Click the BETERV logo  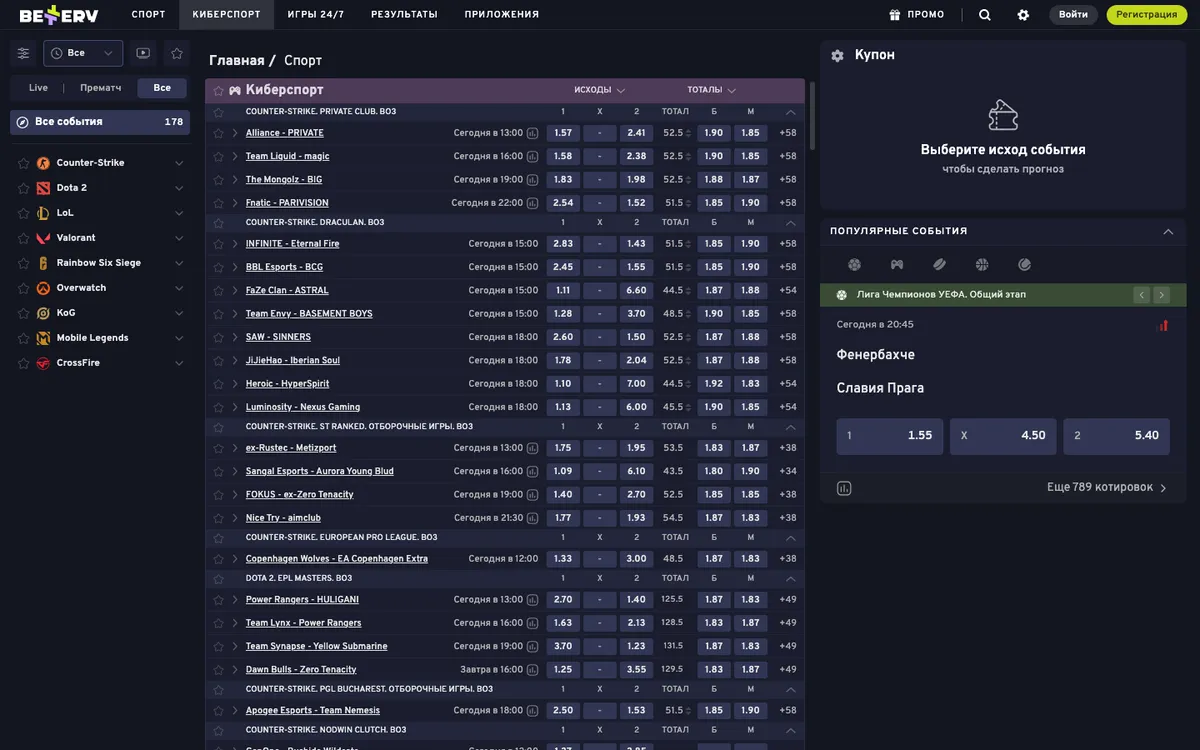click(x=58, y=15)
